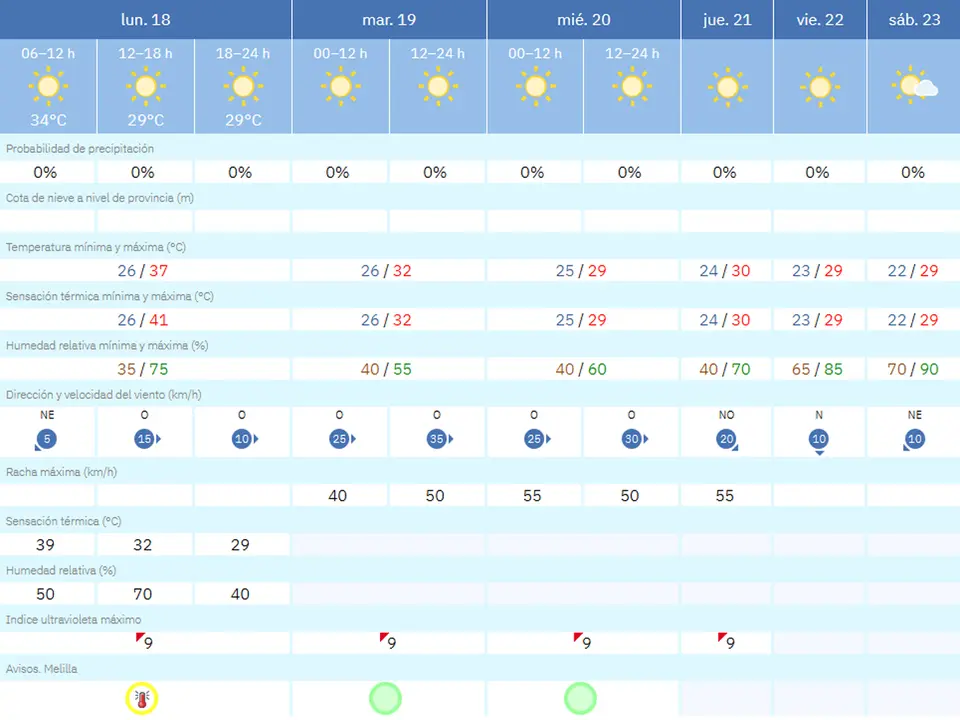Click the UV index flag 9 for mié. 20
This screenshot has height=720, width=960.
583,642
